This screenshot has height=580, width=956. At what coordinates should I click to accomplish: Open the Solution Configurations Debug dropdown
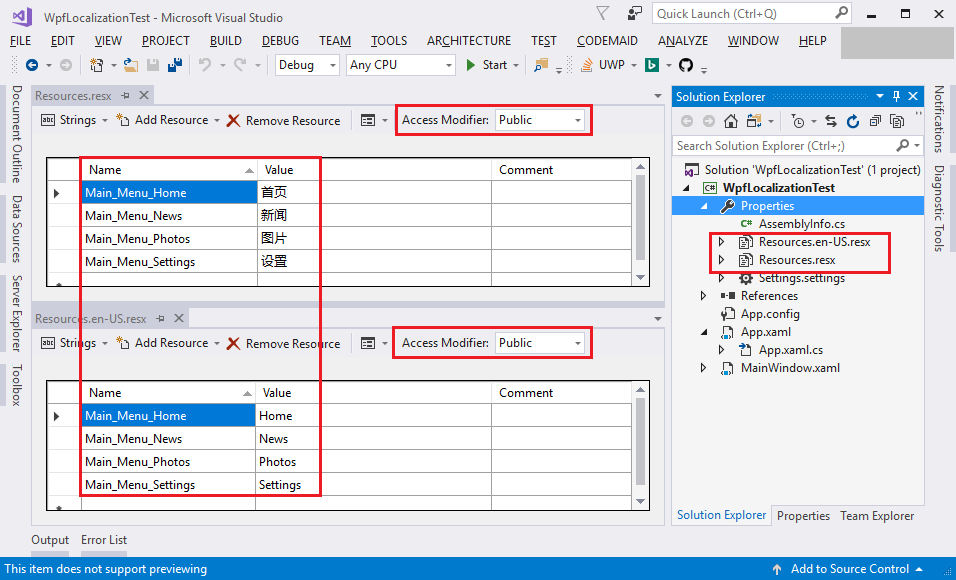tap(307, 65)
